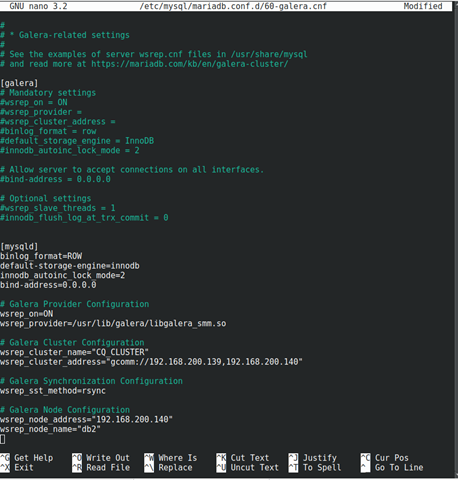Choose the ^\ Replace shortcut

tap(168, 468)
